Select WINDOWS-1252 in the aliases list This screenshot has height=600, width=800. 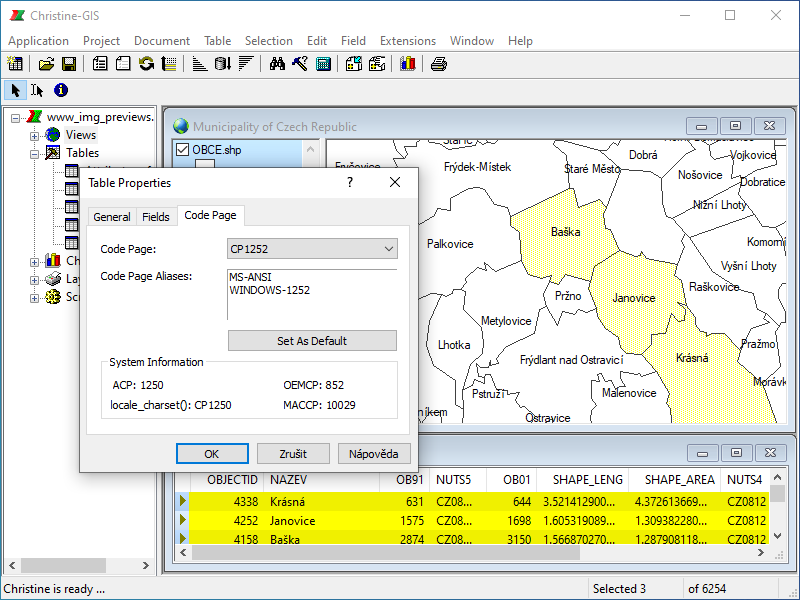pos(269,290)
